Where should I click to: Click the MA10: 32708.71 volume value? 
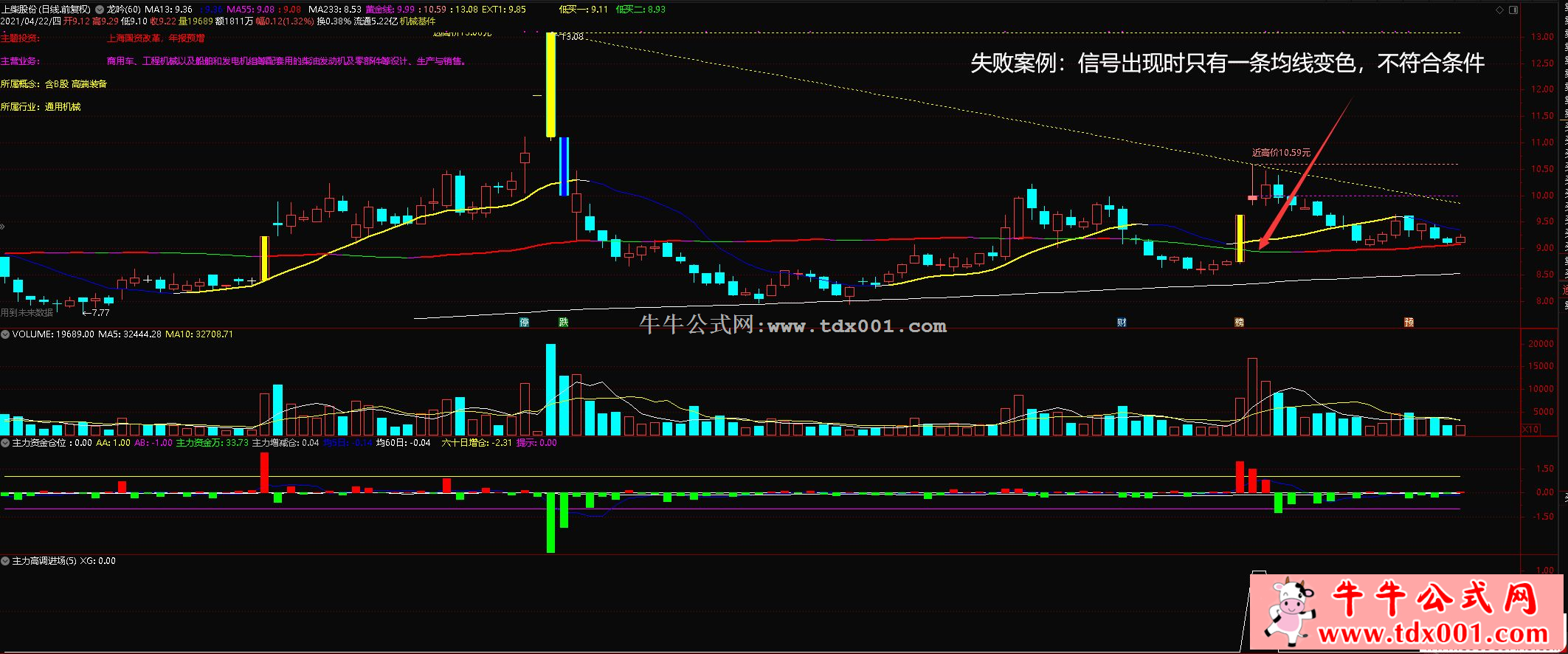[199, 334]
